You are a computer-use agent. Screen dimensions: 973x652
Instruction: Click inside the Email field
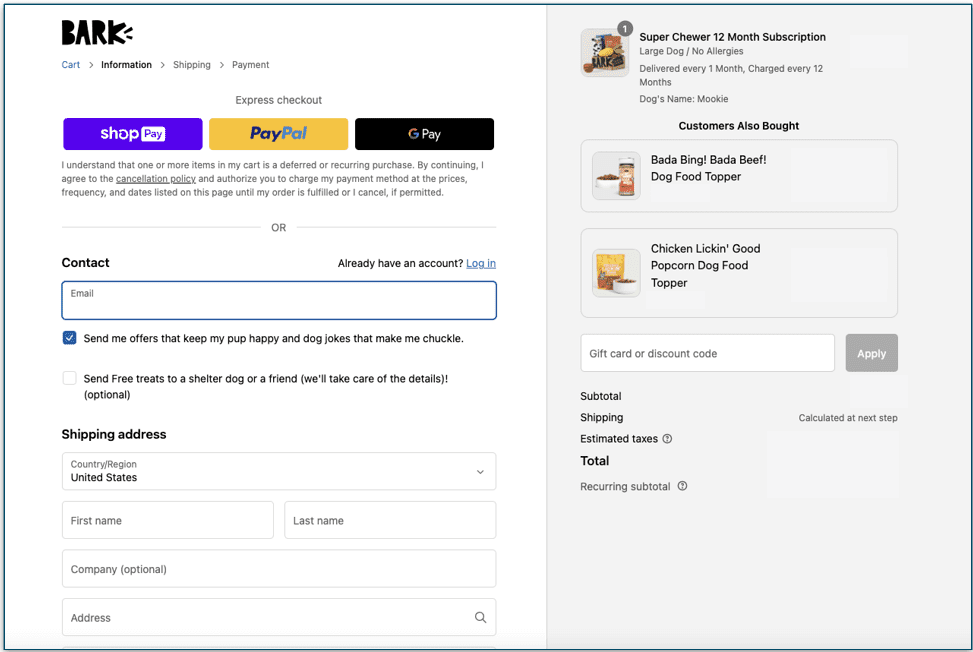[x=278, y=300]
